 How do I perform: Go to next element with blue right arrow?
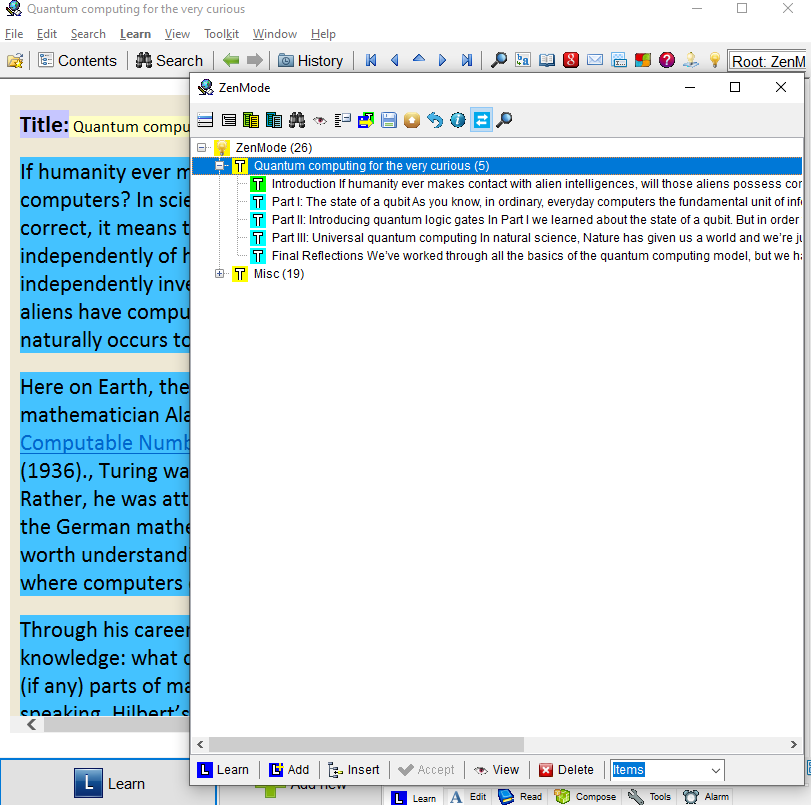(442, 61)
